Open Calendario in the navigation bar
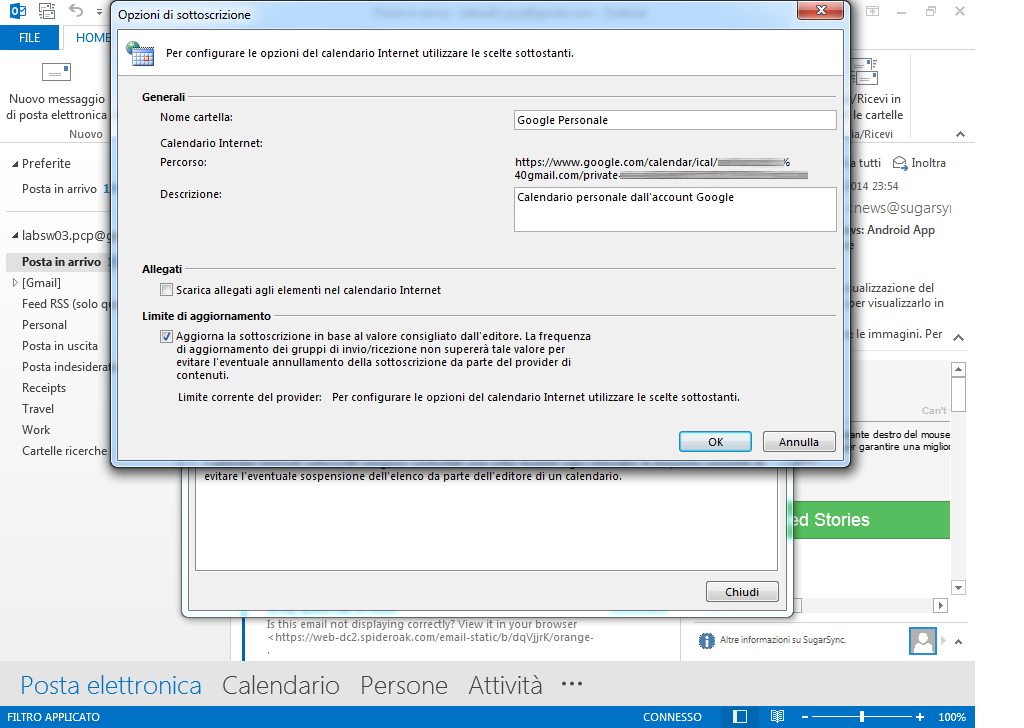Screen dimensions: 1024x728 coord(280,686)
